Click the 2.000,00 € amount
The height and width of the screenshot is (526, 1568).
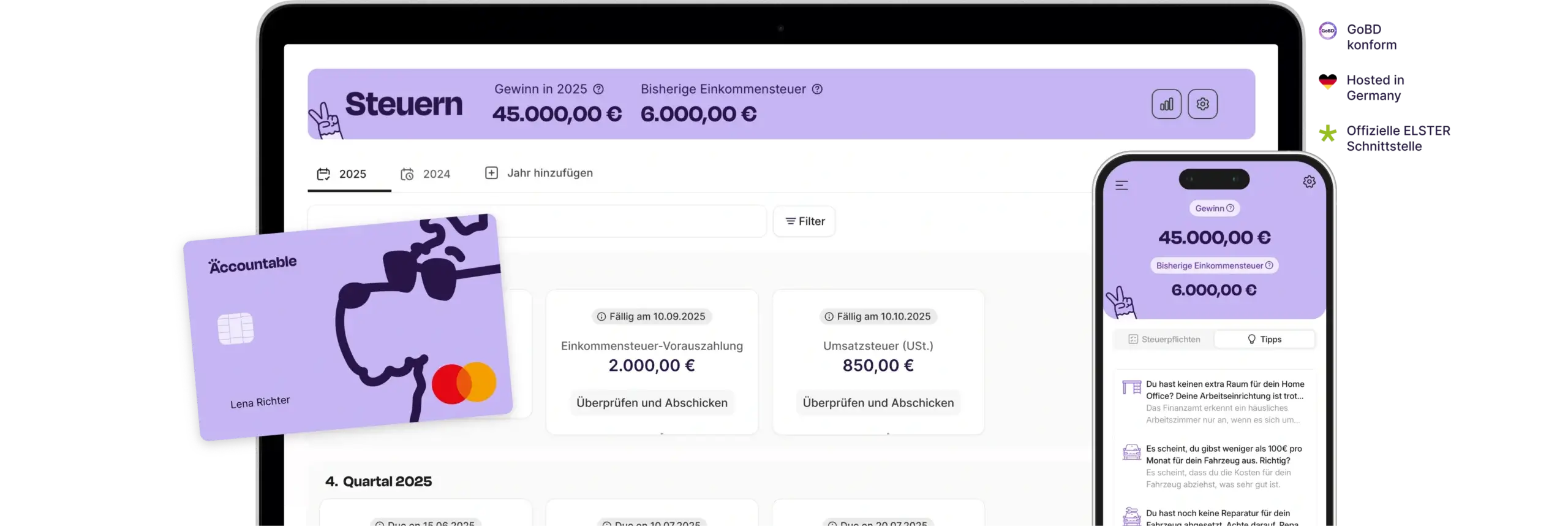point(651,365)
